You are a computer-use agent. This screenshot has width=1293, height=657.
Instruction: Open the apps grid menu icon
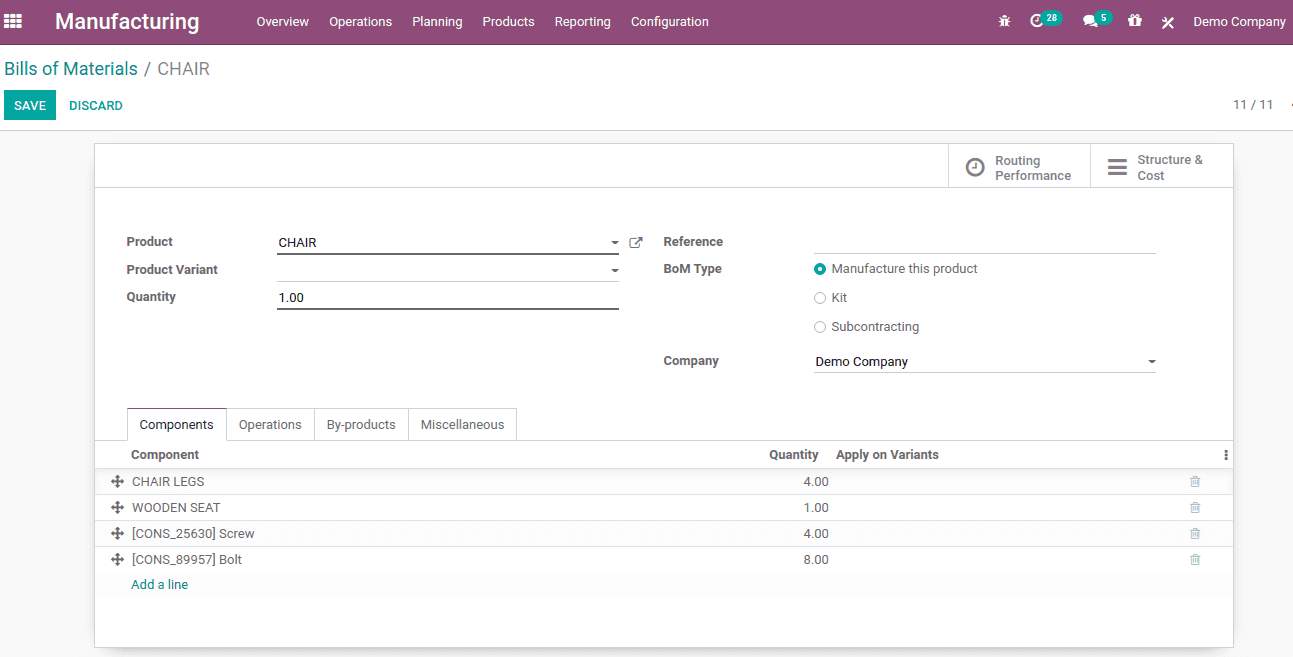tap(13, 21)
